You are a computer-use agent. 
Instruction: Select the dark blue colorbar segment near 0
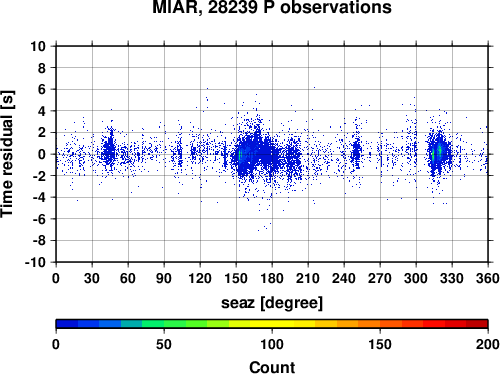tap(67, 324)
